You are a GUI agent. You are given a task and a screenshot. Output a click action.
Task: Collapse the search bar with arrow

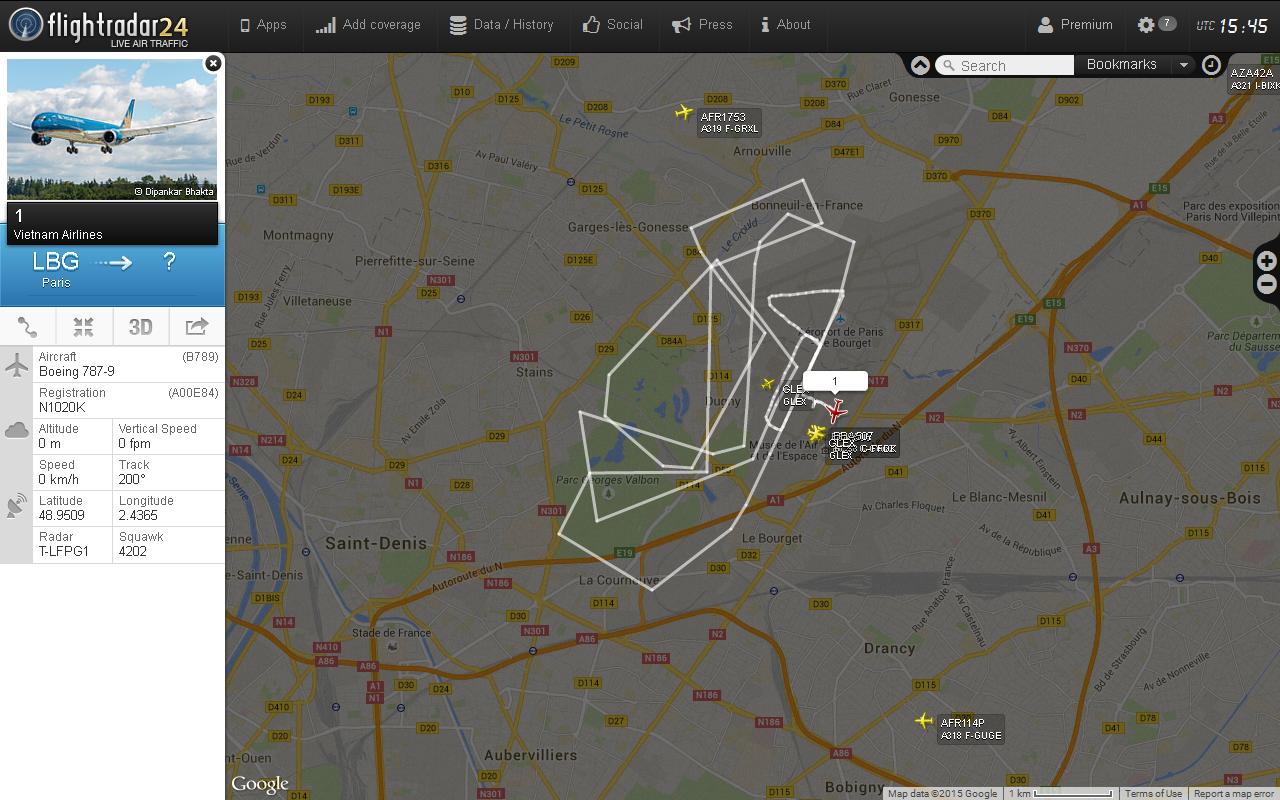point(920,65)
